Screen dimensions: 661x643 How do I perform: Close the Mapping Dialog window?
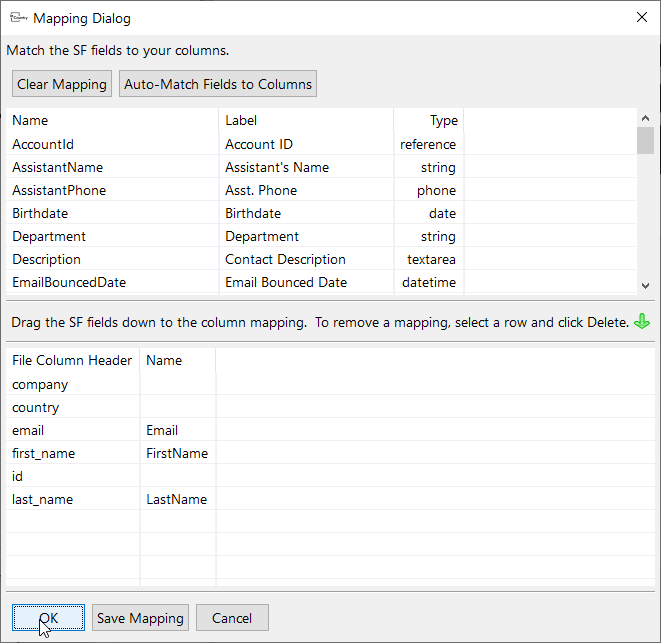pos(641,18)
